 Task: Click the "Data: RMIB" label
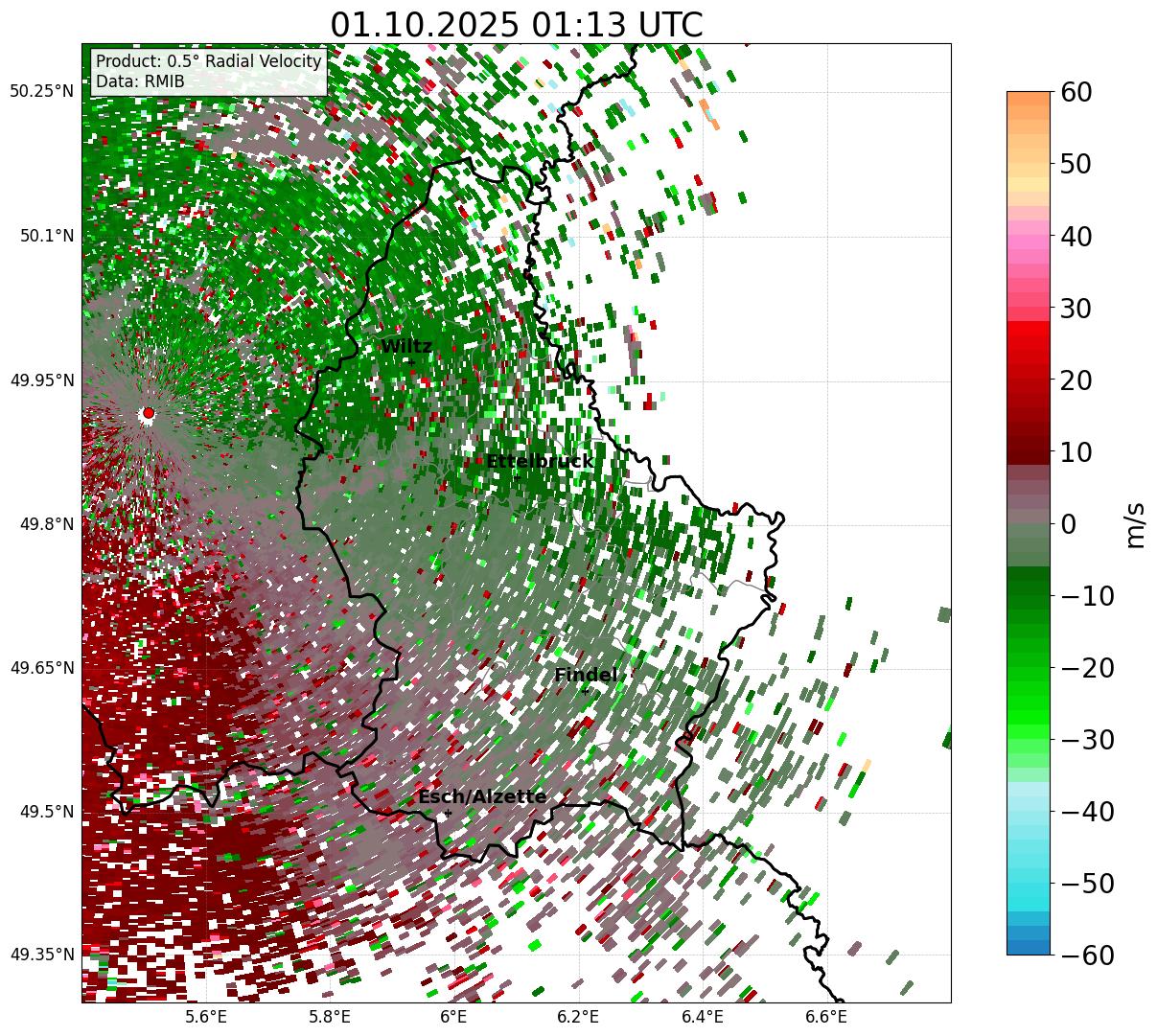coord(140,81)
